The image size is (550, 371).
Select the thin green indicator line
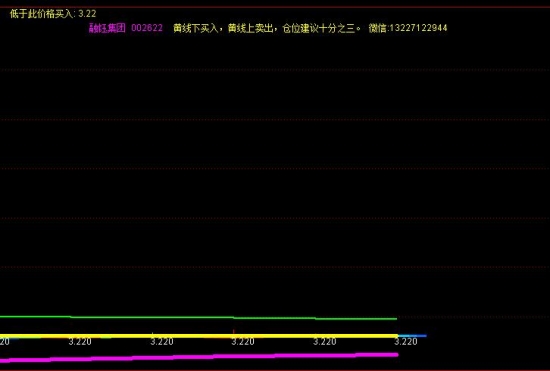[199, 318]
